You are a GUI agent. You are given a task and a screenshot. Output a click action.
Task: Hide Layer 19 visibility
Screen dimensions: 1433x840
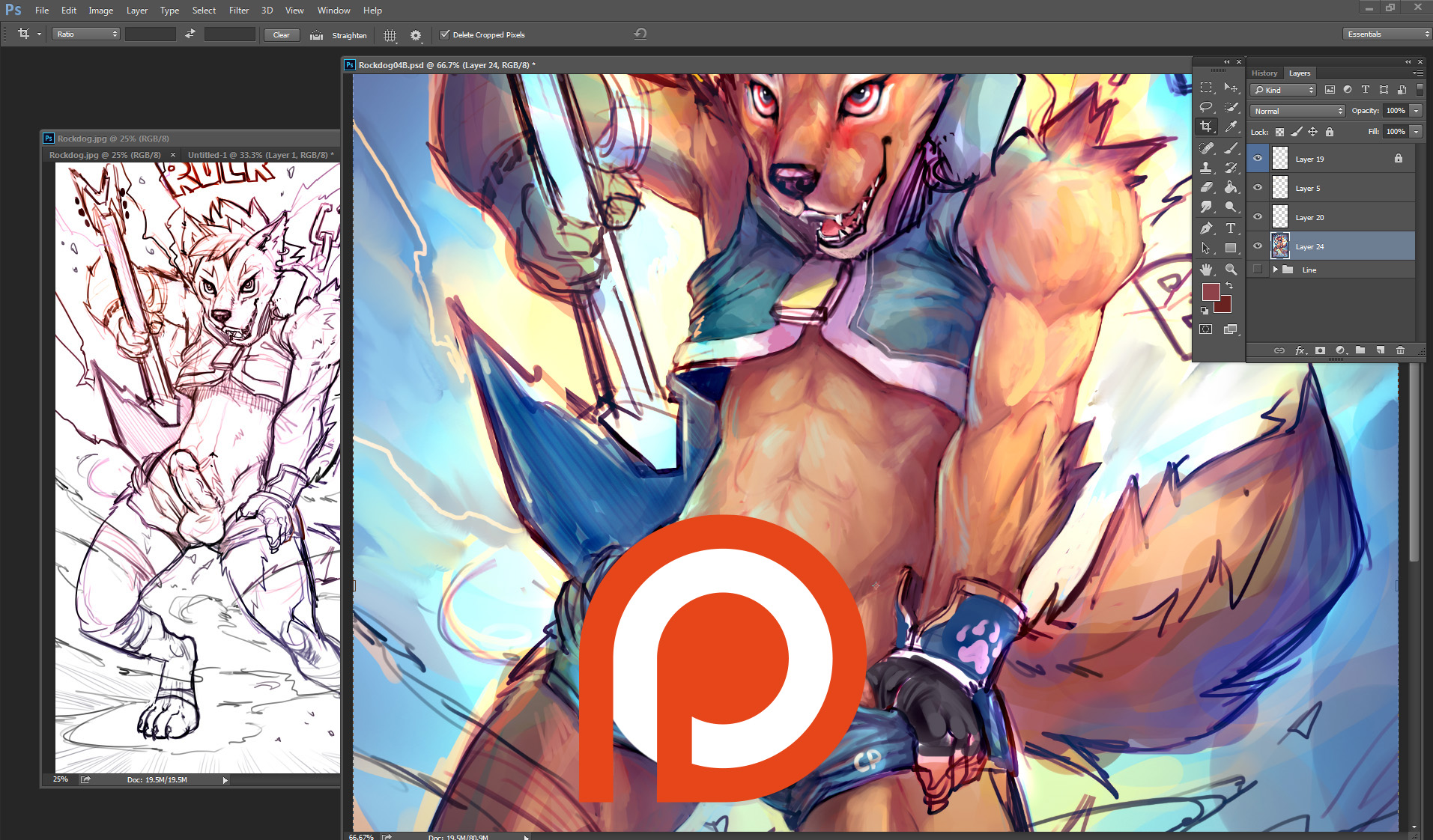coord(1258,159)
